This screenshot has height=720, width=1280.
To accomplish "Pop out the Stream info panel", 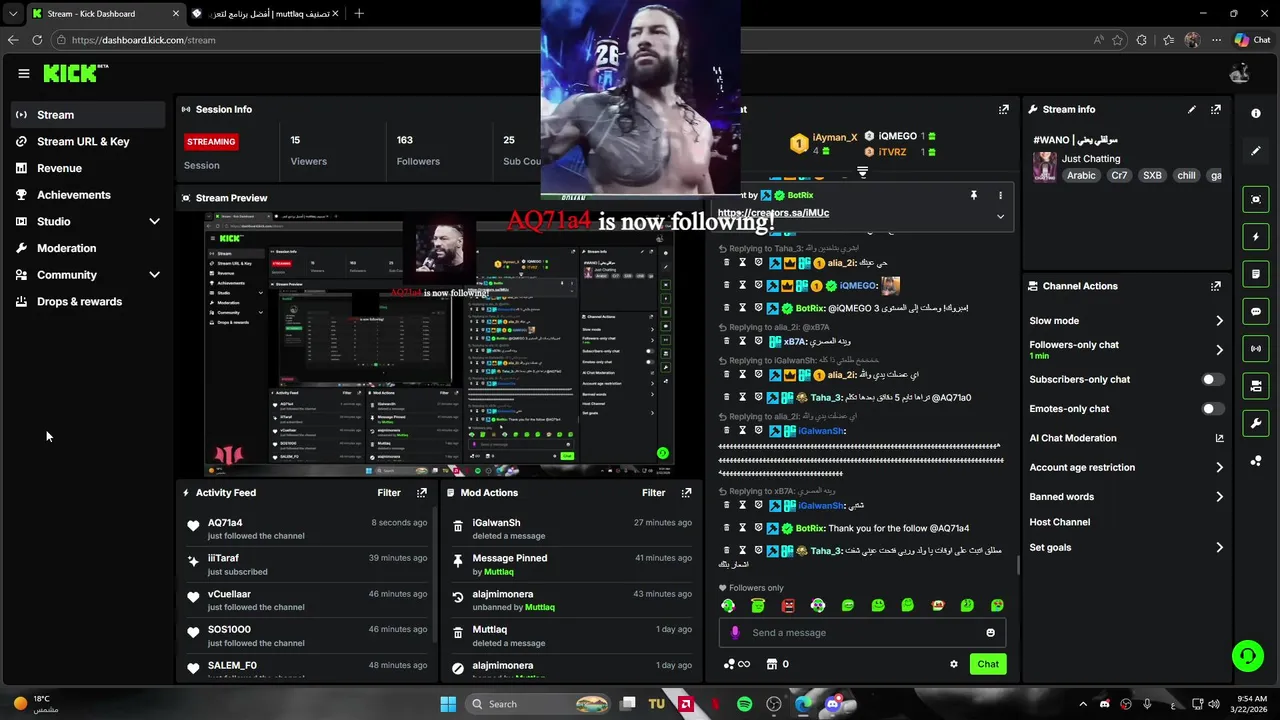I will [x=1216, y=109].
